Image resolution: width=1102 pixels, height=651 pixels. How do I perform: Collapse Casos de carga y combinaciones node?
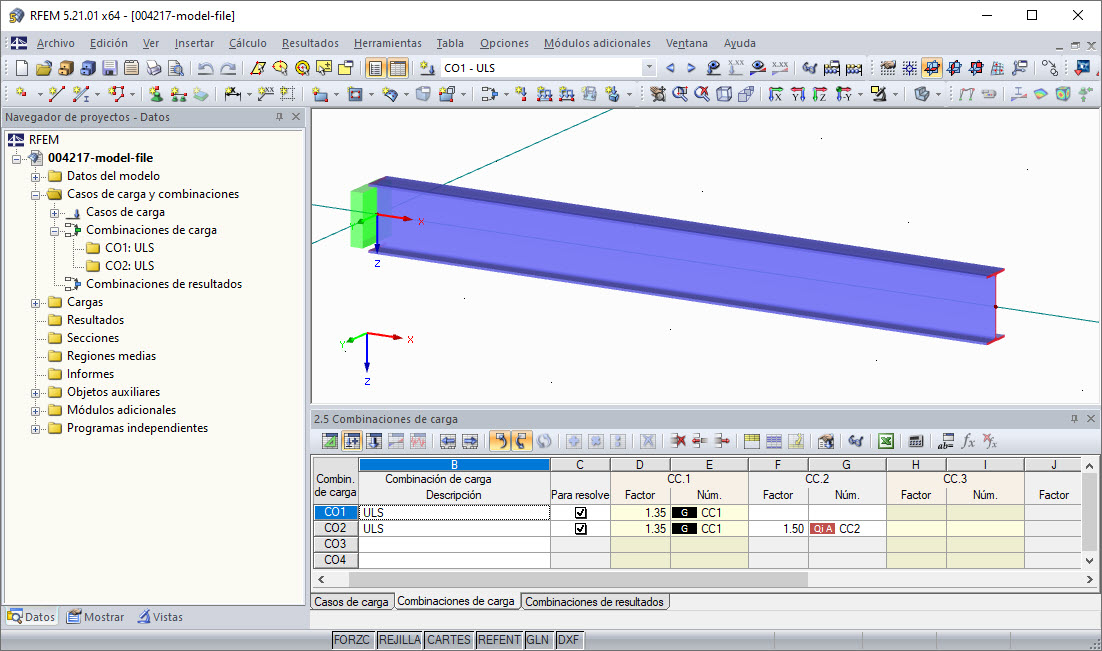click(35, 195)
